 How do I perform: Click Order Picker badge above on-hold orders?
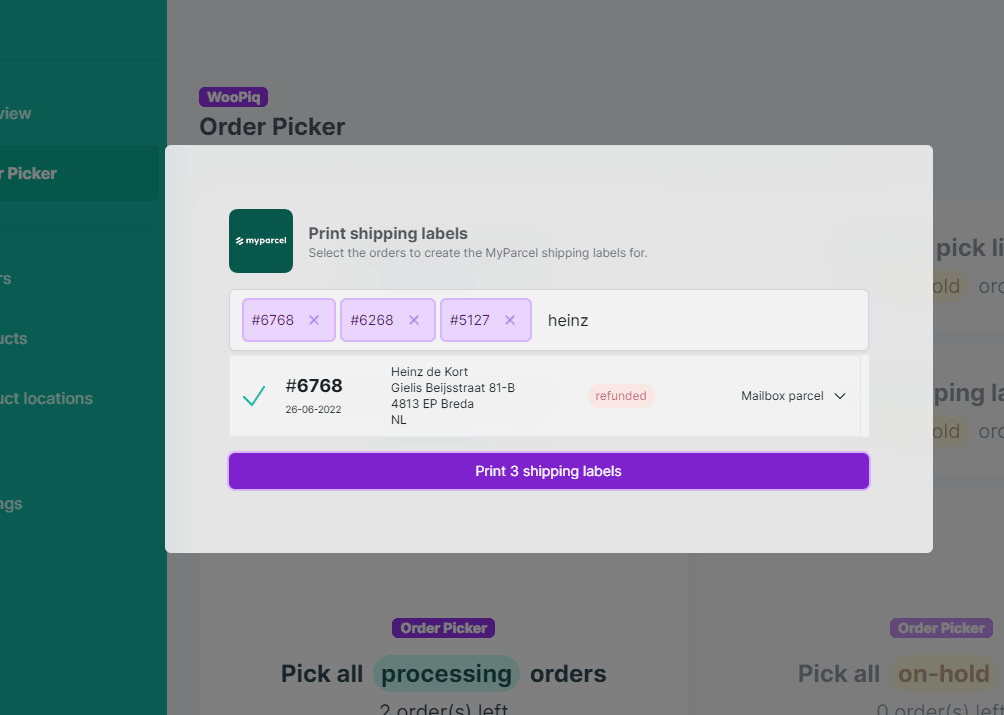coord(941,628)
